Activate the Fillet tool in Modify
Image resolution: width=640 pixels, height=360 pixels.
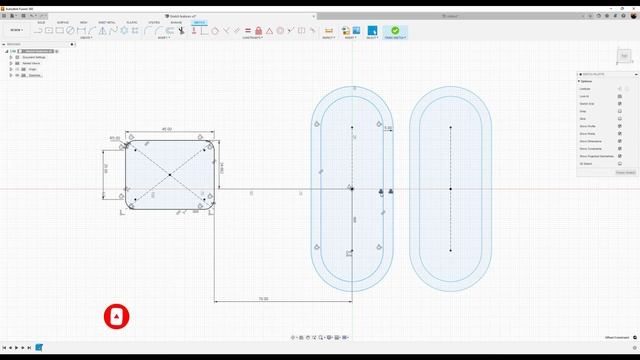148,31
